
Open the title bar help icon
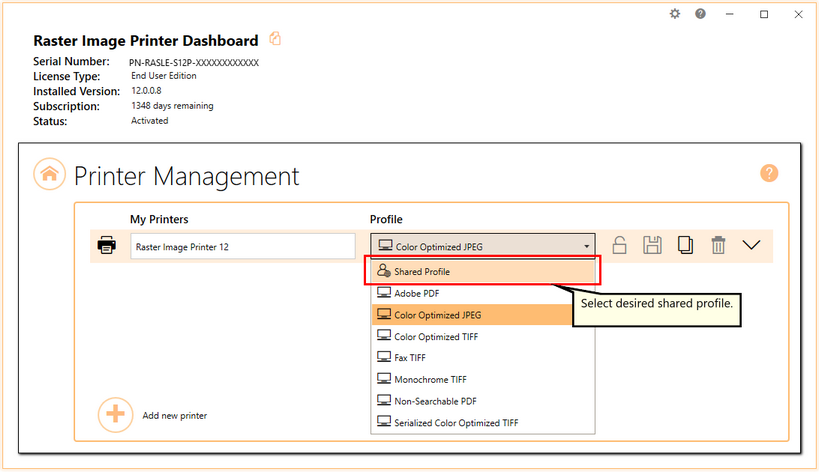point(700,14)
